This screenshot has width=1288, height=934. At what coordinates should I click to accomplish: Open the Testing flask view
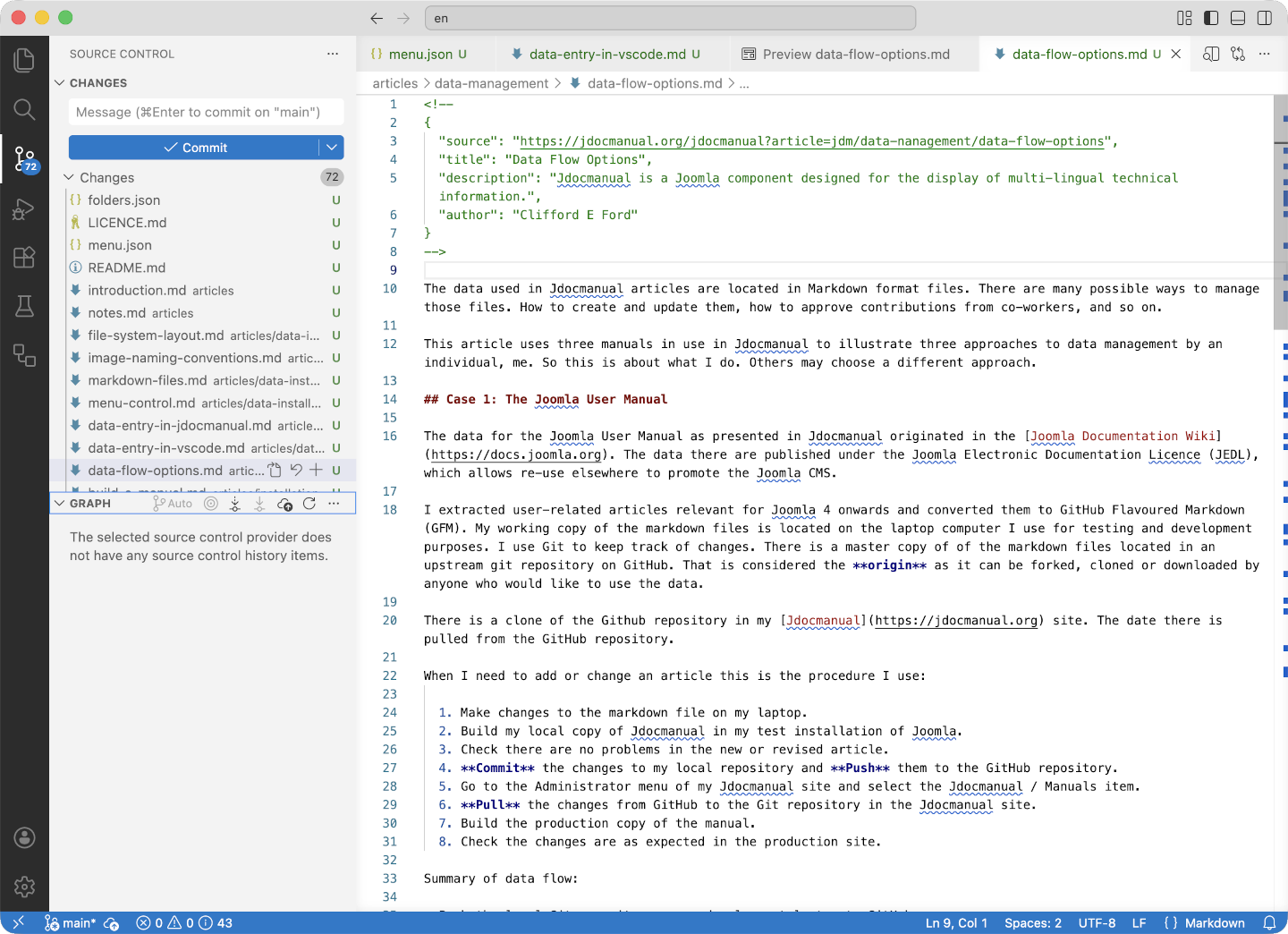24,307
